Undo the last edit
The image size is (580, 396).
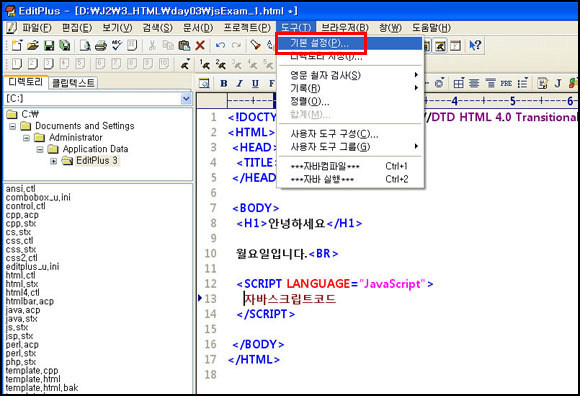[x=220, y=45]
